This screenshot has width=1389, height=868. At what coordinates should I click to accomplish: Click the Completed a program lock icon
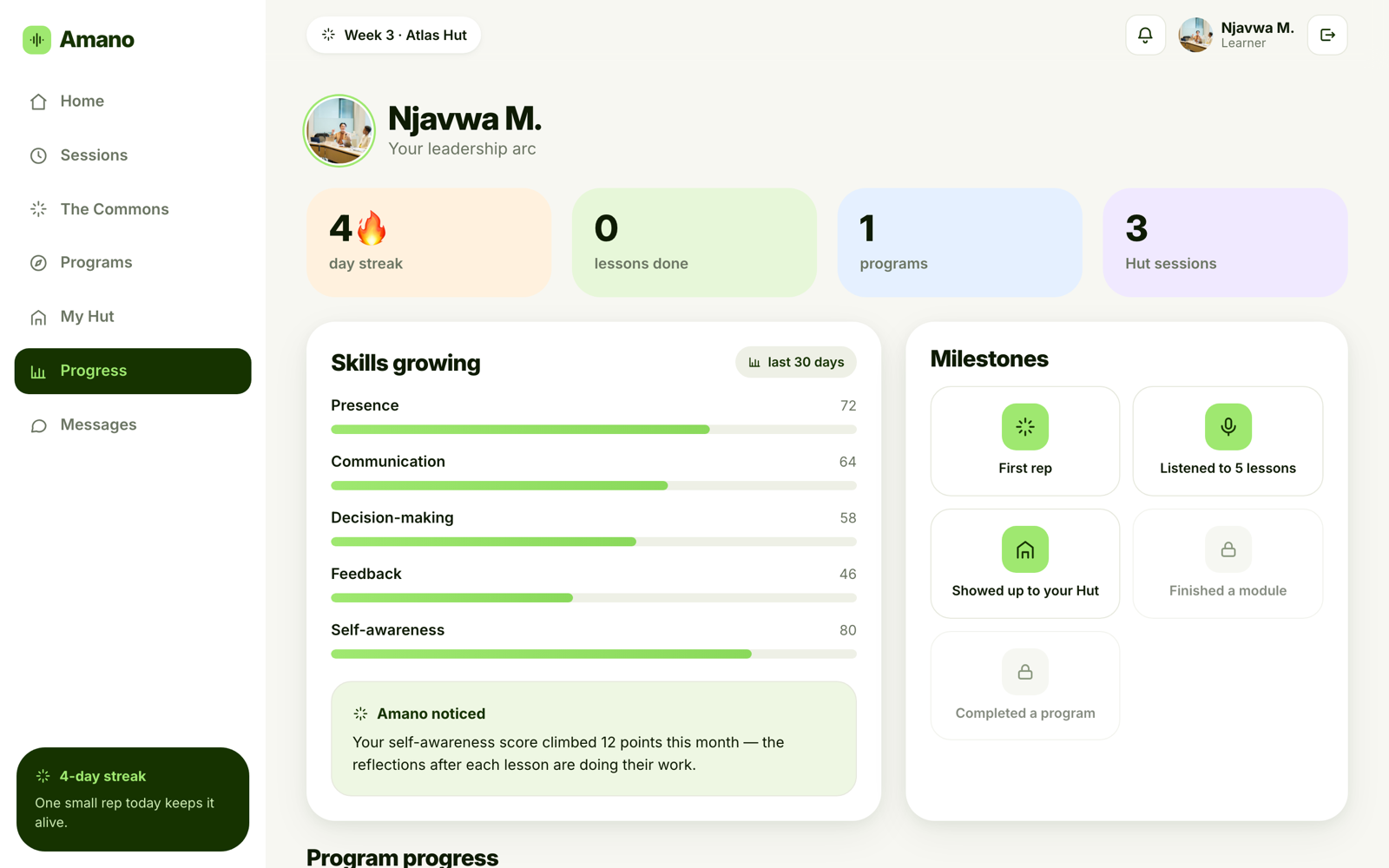1025,672
